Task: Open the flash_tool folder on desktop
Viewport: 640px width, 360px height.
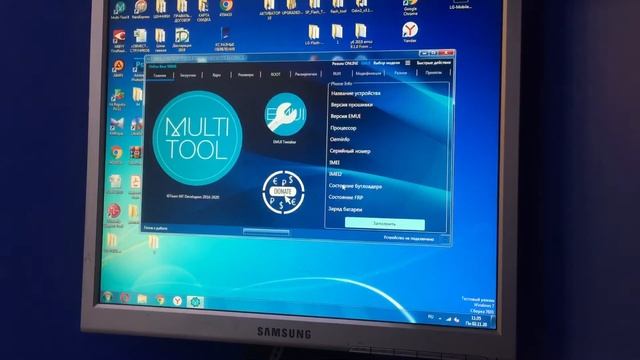Action: click(338, 7)
